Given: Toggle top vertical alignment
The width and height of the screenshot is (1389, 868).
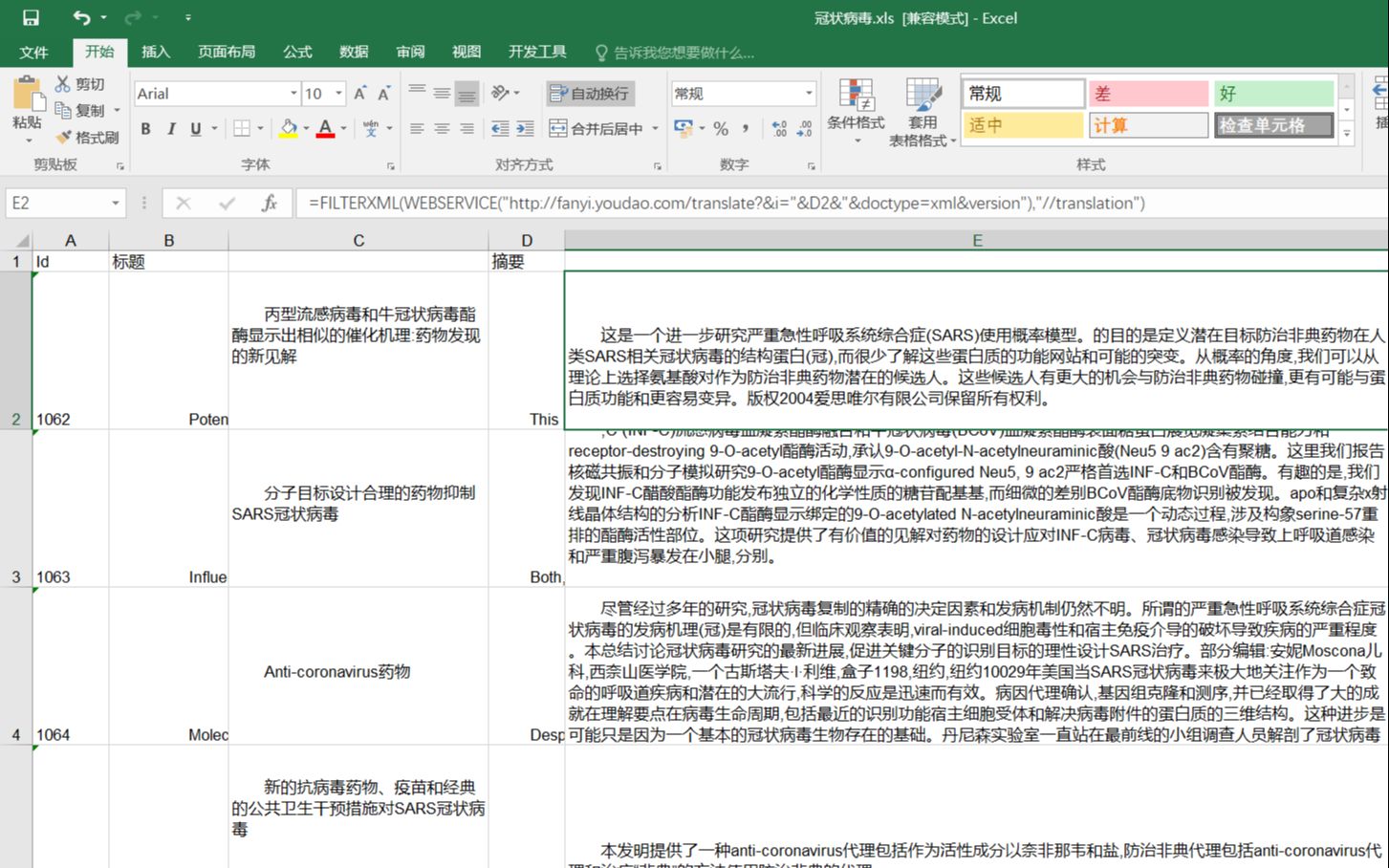Looking at the screenshot, I should pyautogui.click(x=417, y=93).
